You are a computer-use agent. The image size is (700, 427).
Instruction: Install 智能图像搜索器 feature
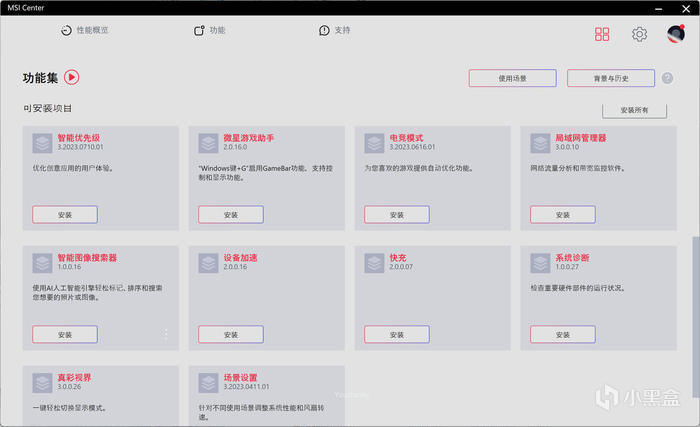[65, 335]
